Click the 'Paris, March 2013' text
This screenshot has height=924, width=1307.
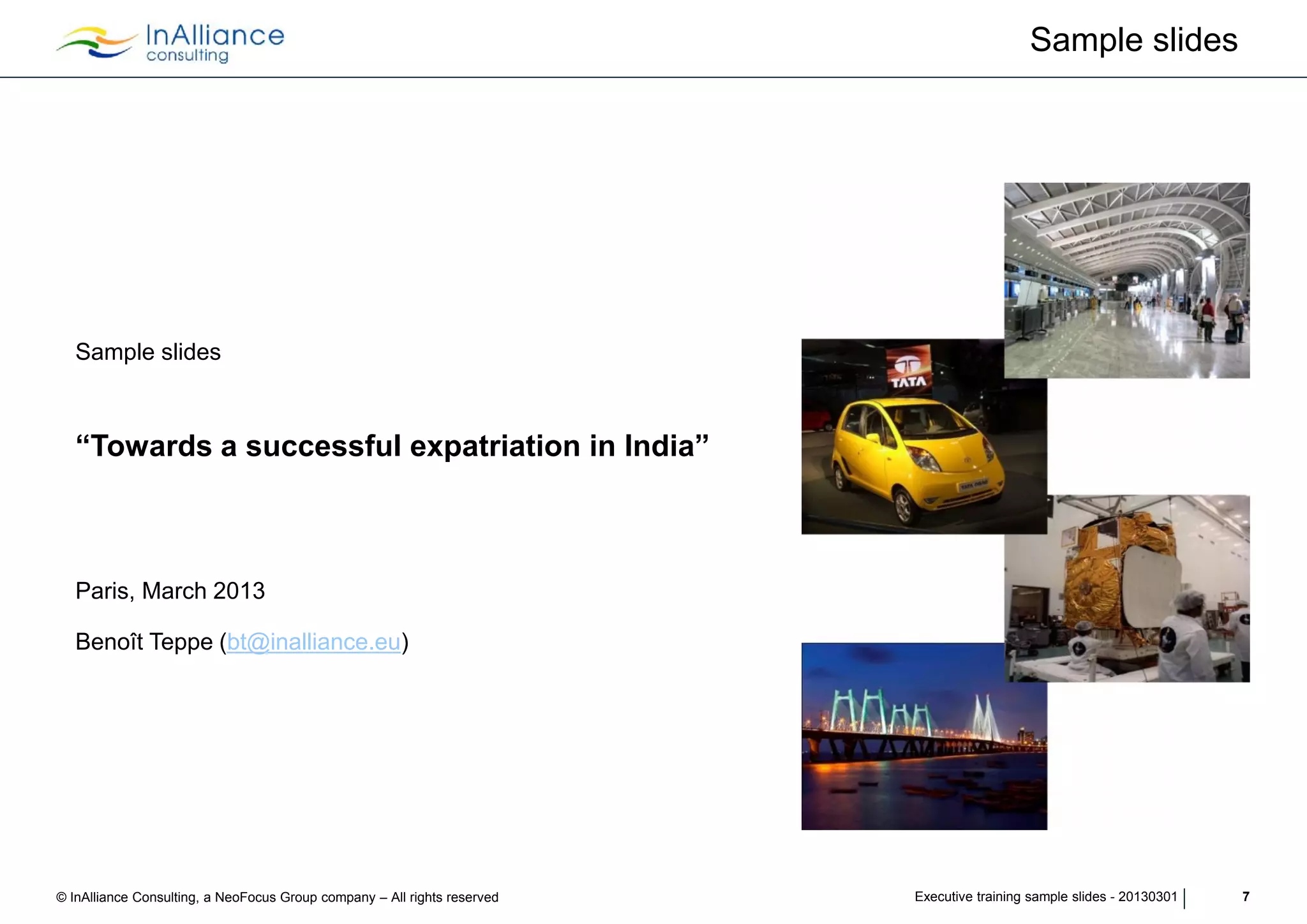point(170,591)
